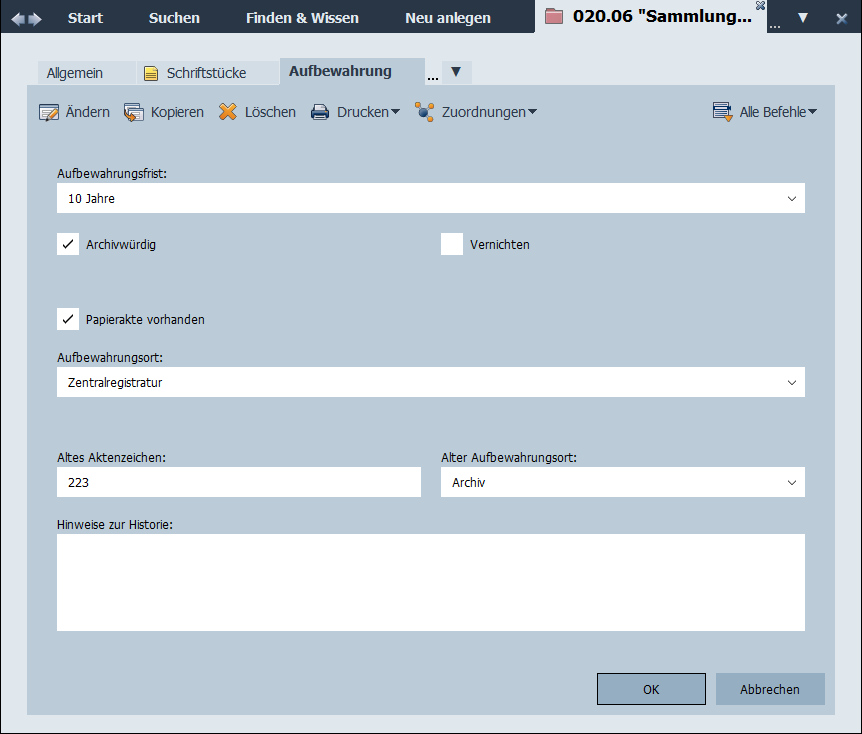
Task: Click the Löschen delete X icon
Action: (228, 112)
